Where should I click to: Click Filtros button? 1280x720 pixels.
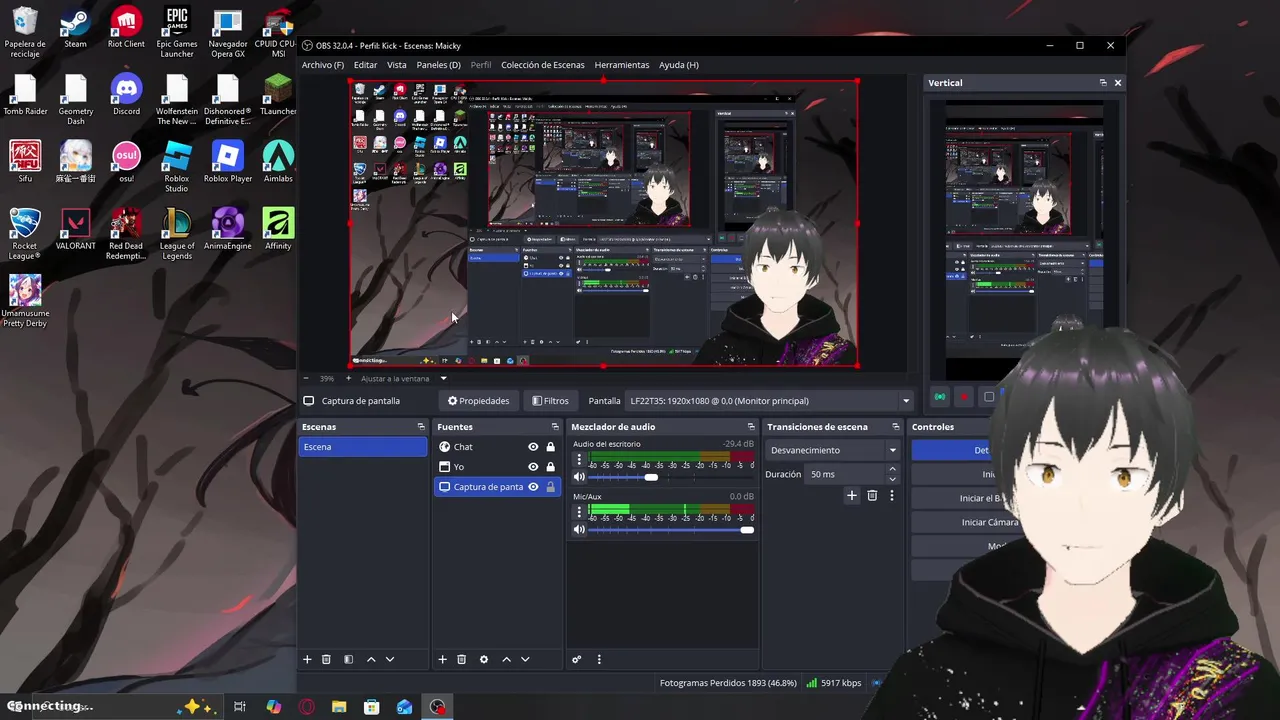tap(550, 401)
